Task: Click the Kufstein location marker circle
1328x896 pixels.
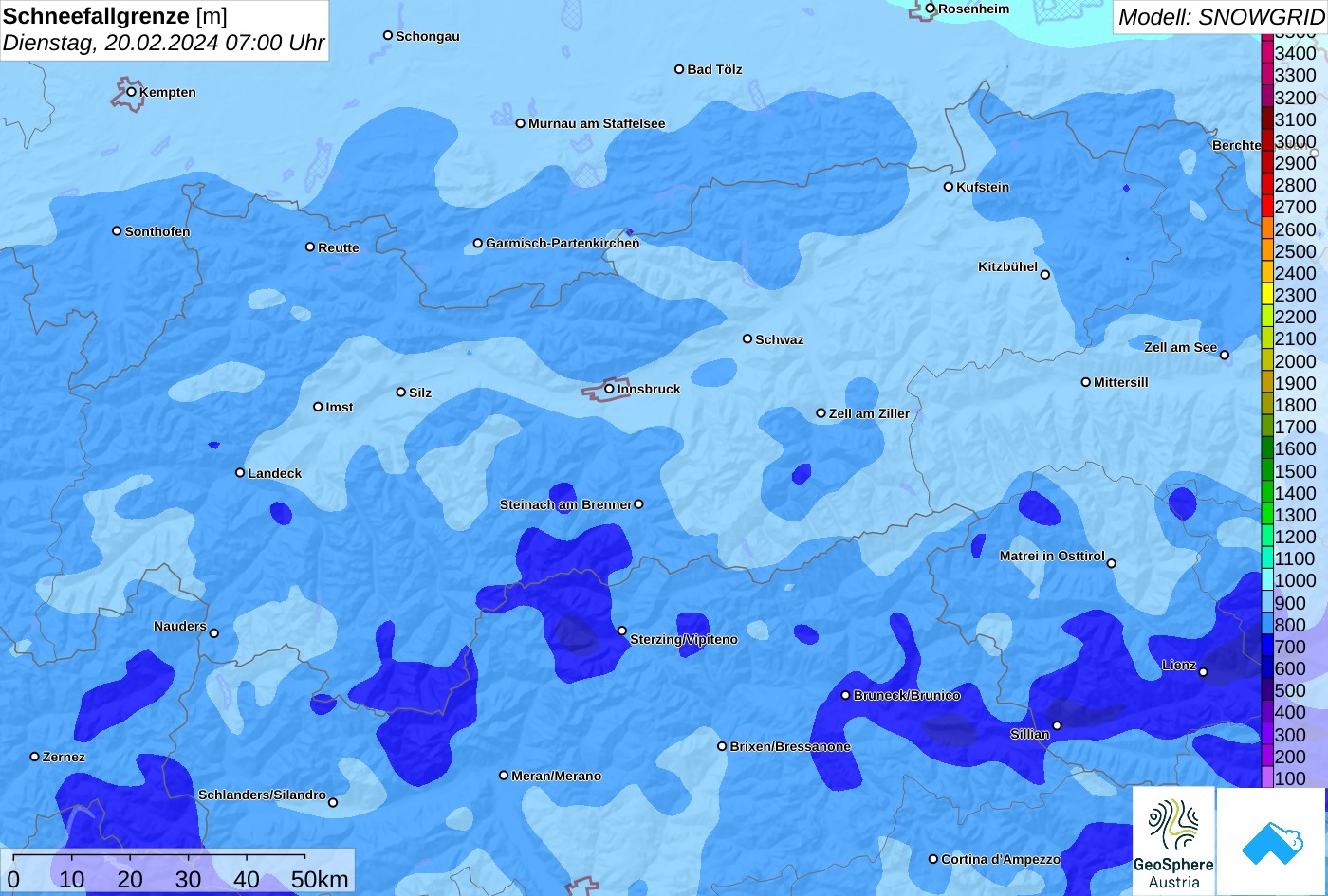Action: point(948,187)
